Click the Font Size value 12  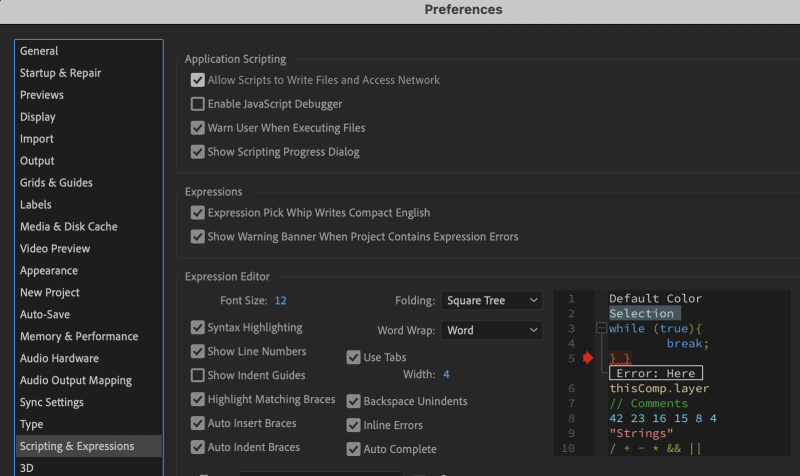click(280, 300)
